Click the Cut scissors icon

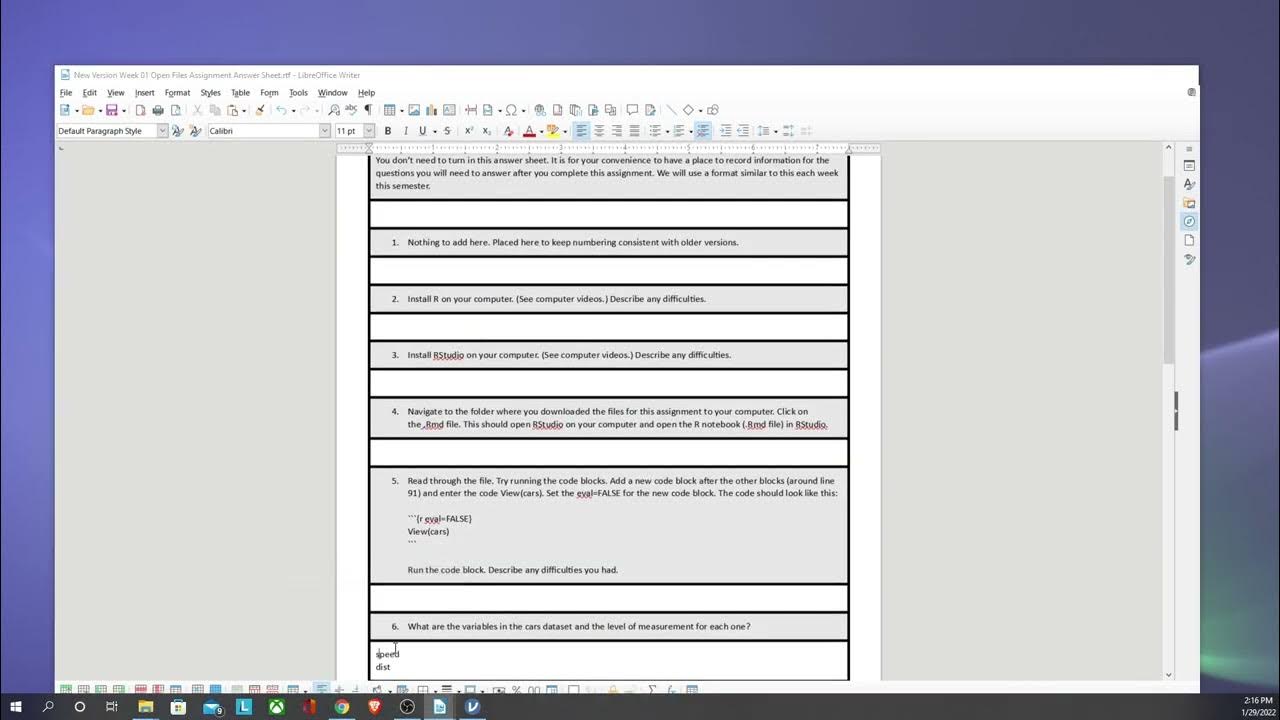[197, 110]
